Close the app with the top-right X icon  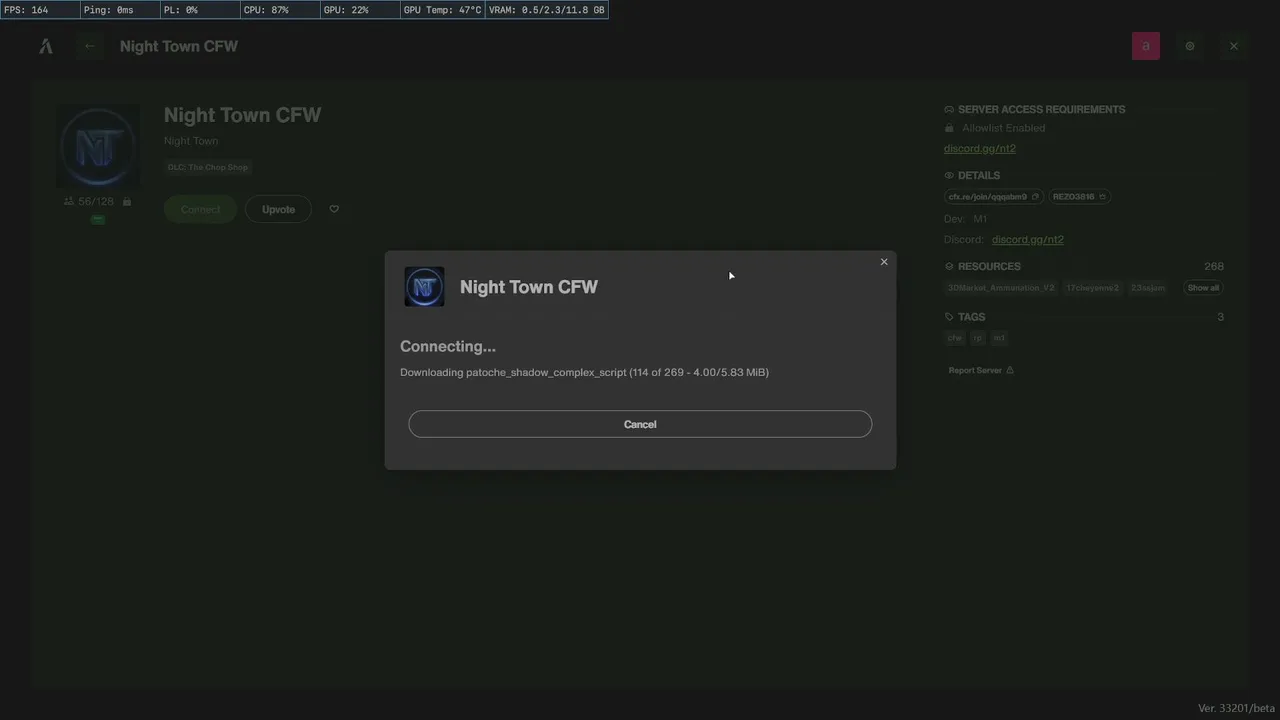pyautogui.click(x=1234, y=46)
